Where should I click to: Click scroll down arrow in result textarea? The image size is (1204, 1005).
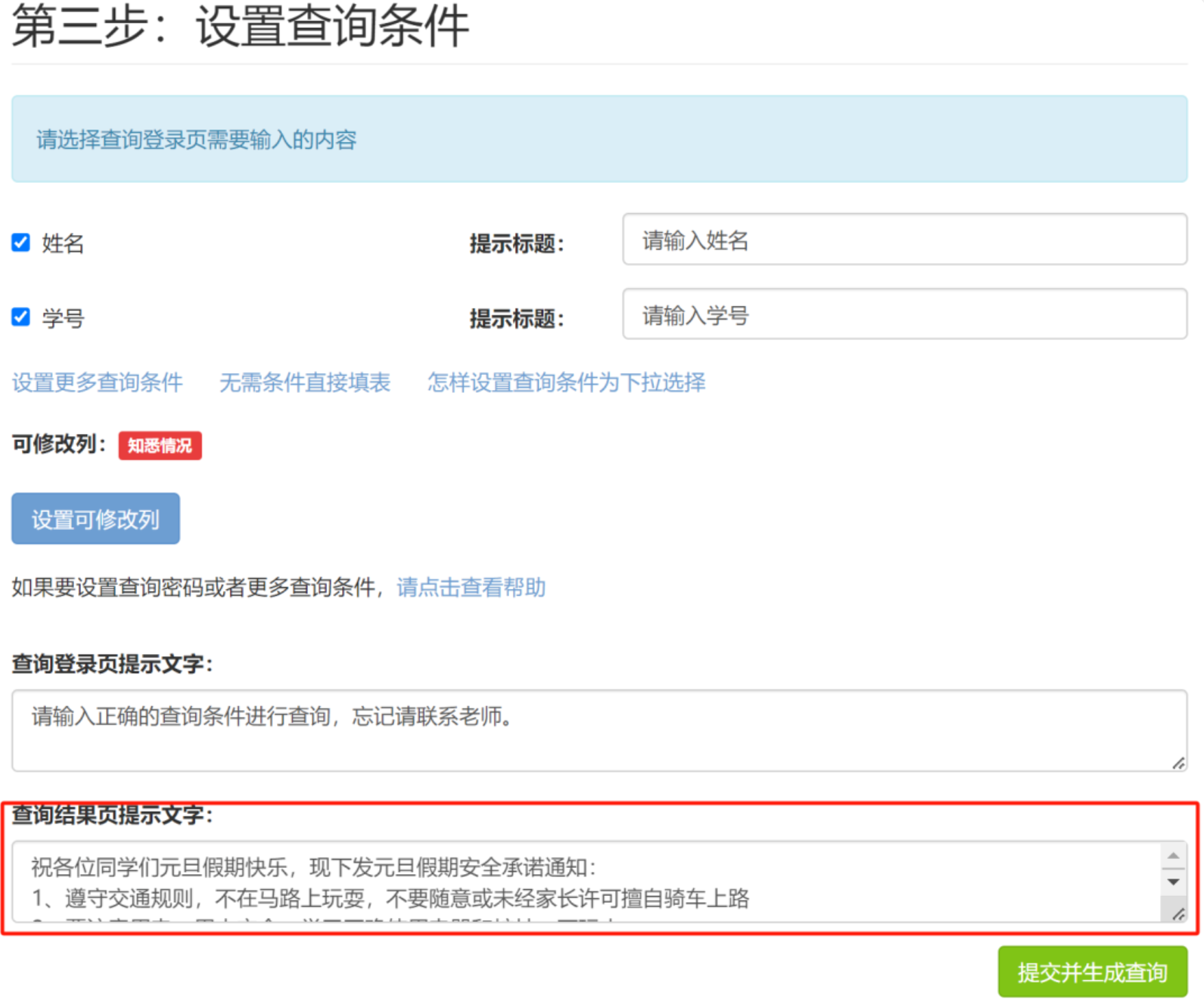pyautogui.click(x=1173, y=882)
